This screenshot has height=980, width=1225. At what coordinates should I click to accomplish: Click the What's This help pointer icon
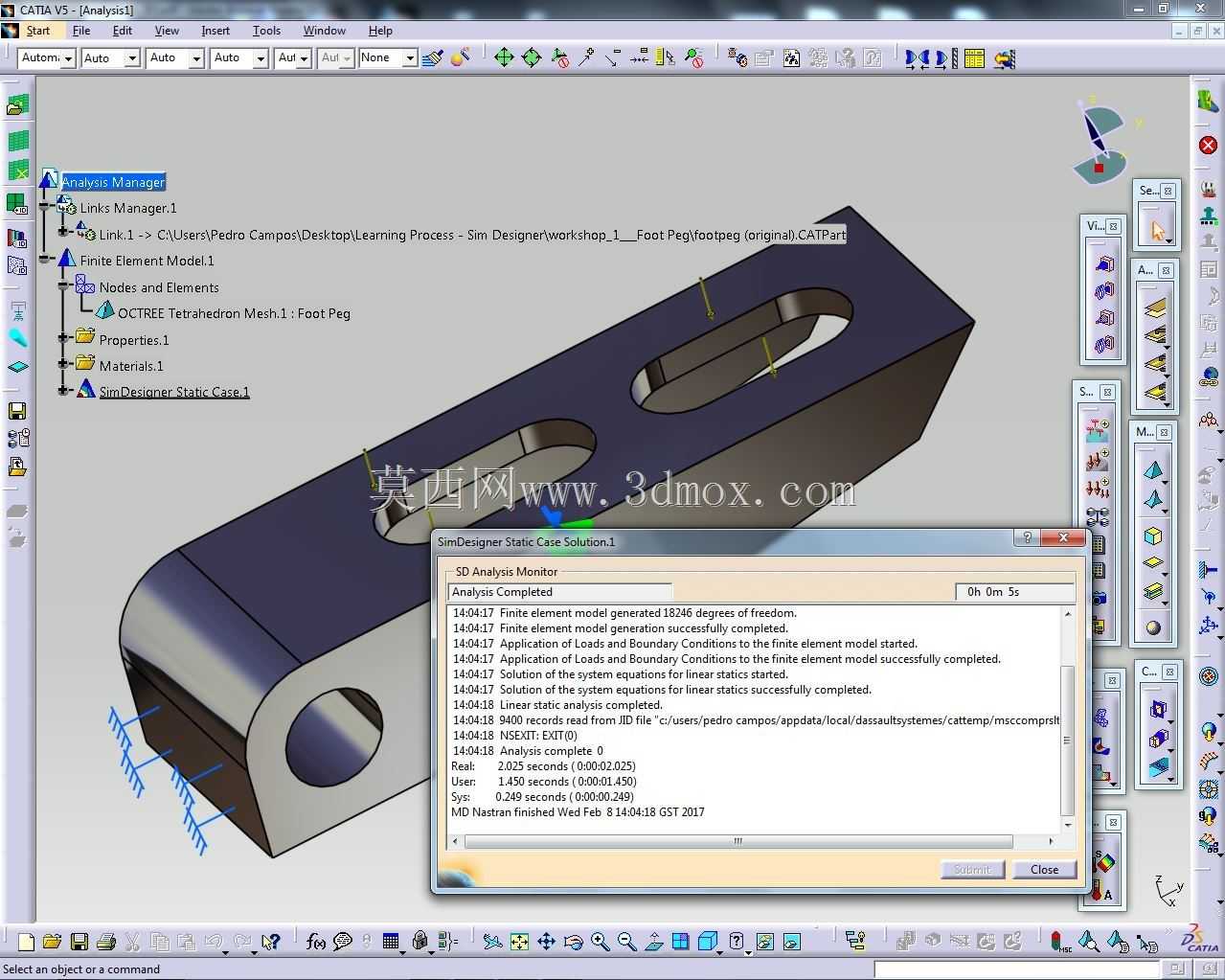[271, 942]
